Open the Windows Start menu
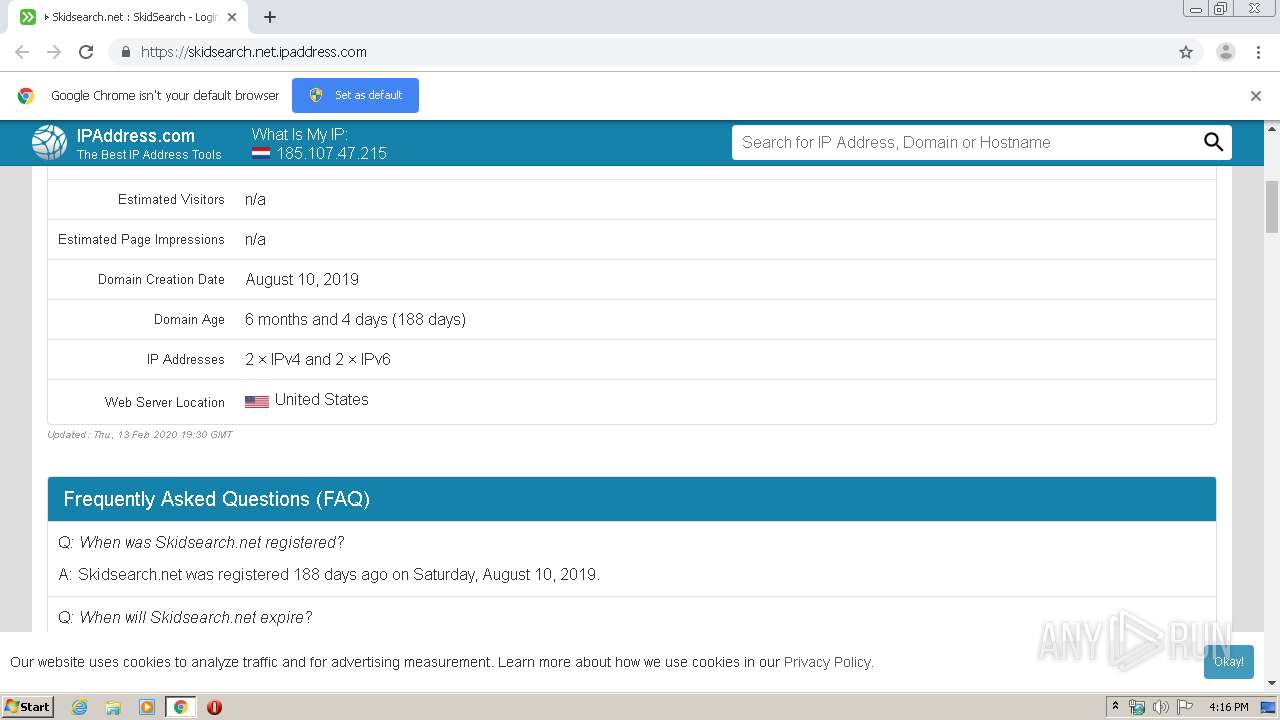 pyautogui.click(x=27, y=706)
